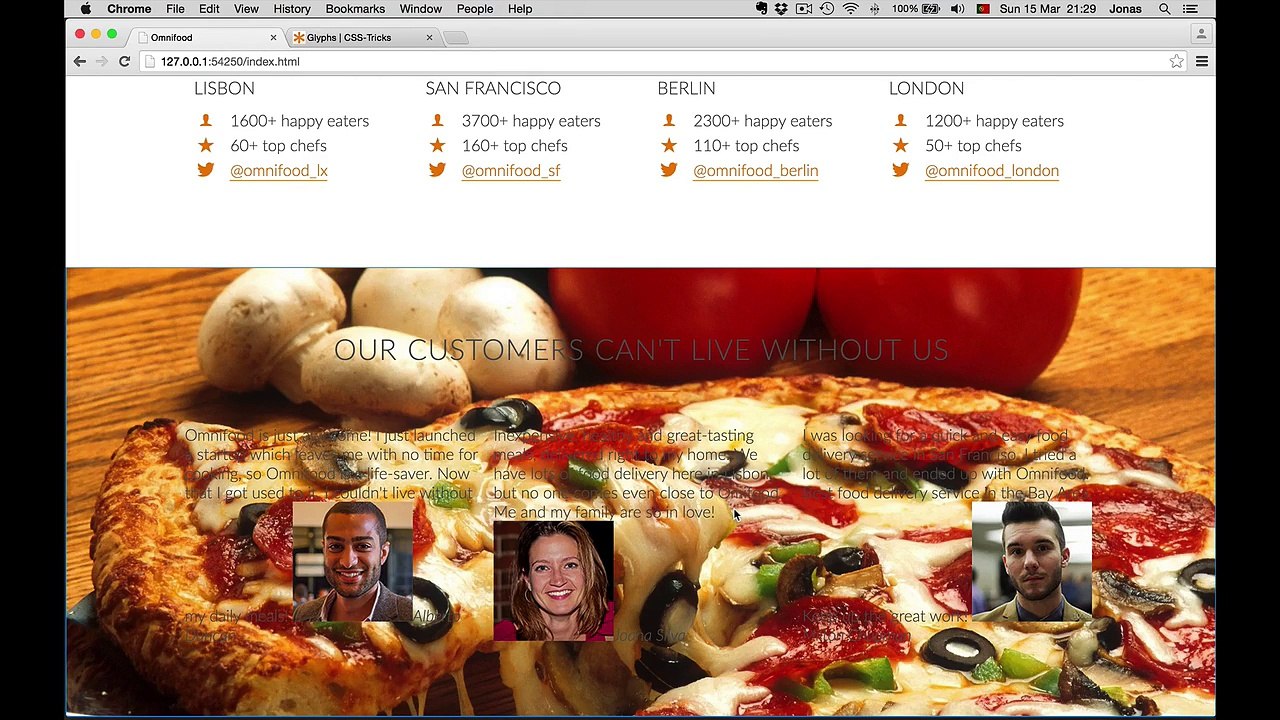Screen dimensions: 1280x720
Task: Open Spotlight search
Action: point(1165,9)
